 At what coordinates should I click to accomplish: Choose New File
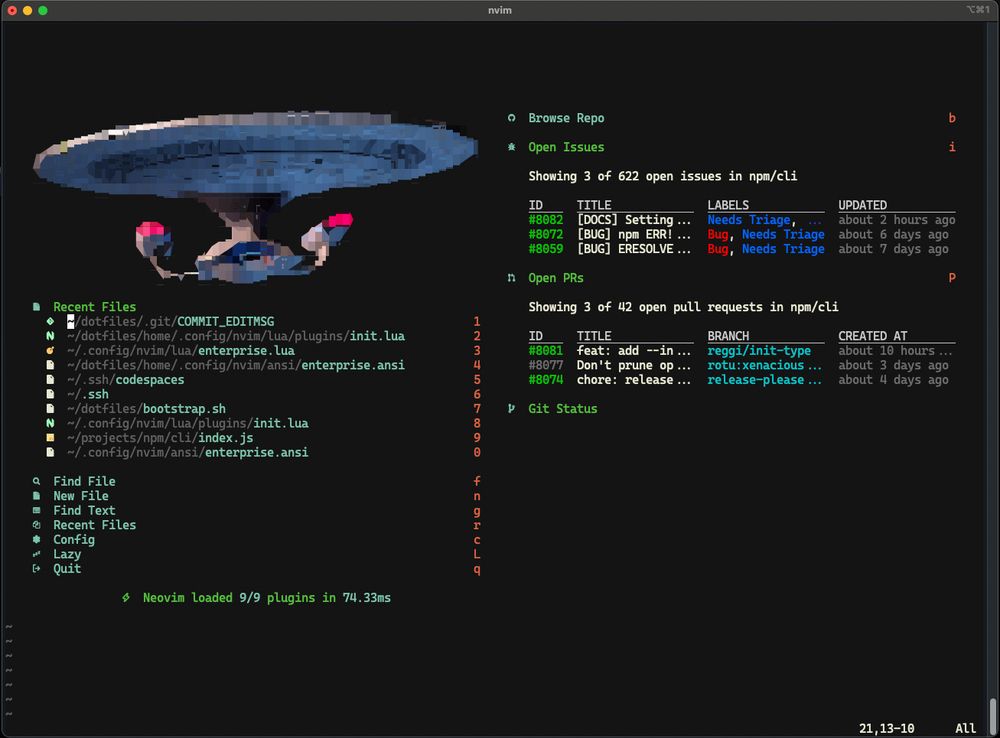[x=81, y=496]
